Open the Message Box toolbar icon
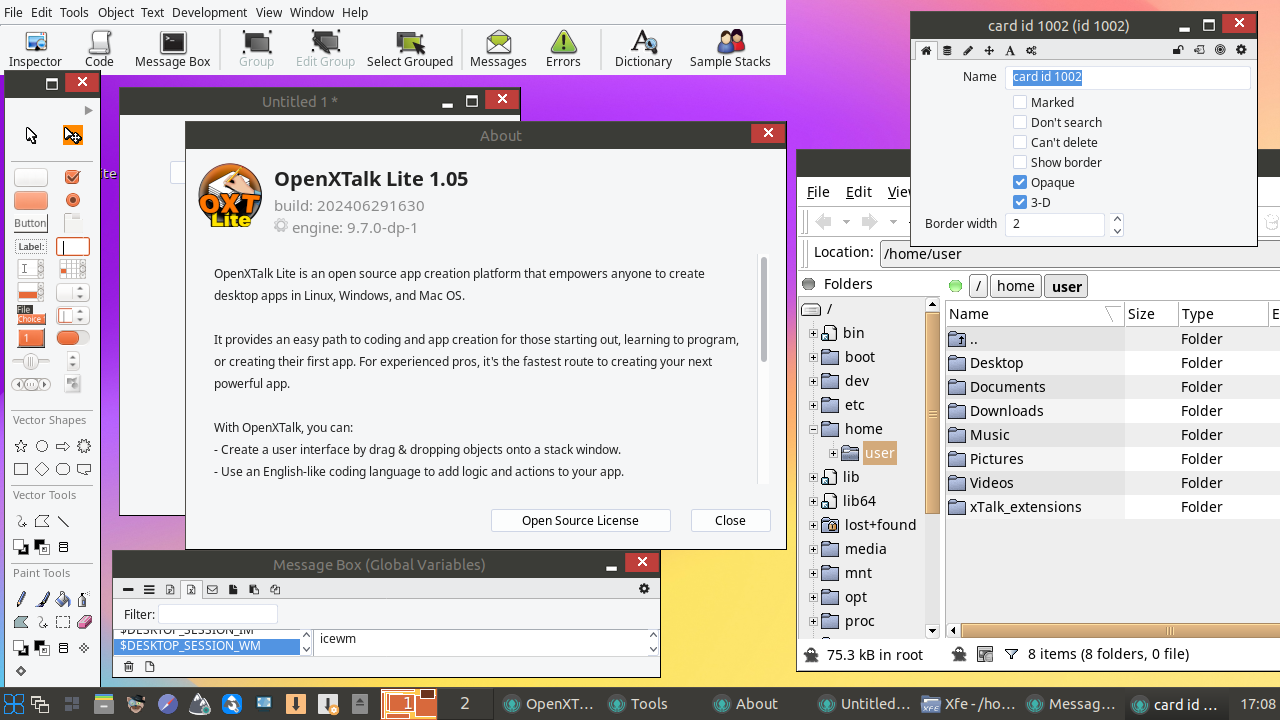 [x=173, y=49]
